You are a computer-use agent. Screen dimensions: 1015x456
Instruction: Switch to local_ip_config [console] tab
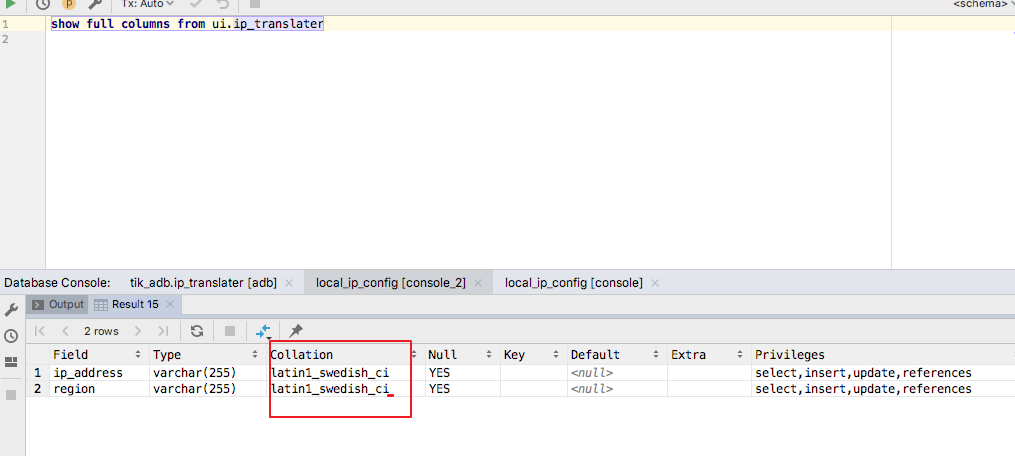(x=574, y=283)
